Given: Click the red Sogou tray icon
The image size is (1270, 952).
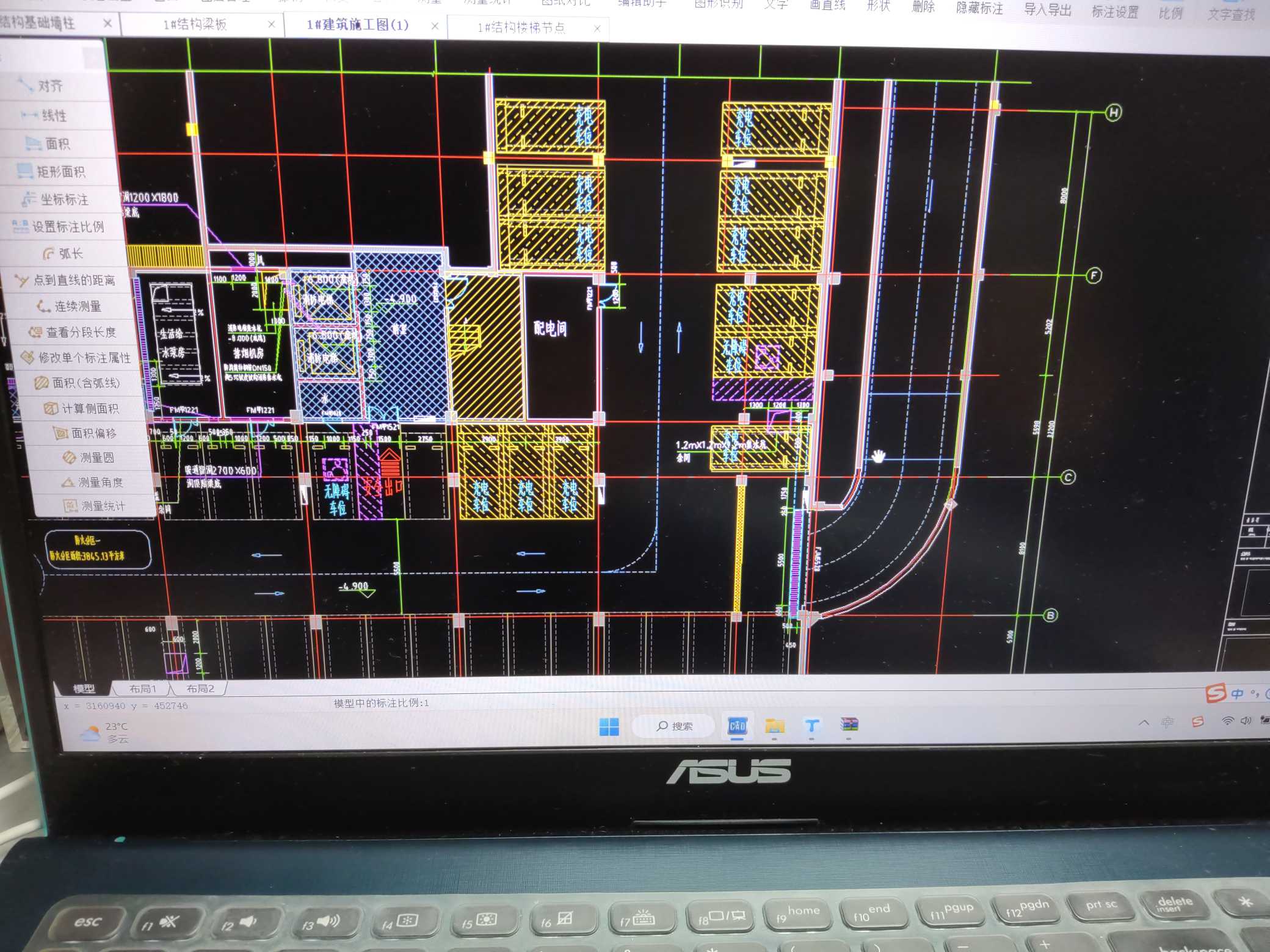Looking at the screenshot, I should coord(1198,722).
